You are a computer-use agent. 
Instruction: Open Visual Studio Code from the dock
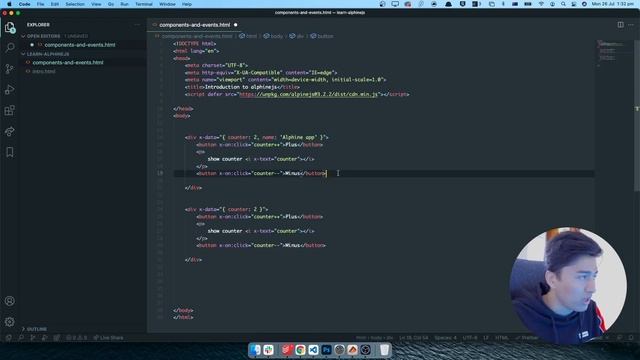[313, 350]
